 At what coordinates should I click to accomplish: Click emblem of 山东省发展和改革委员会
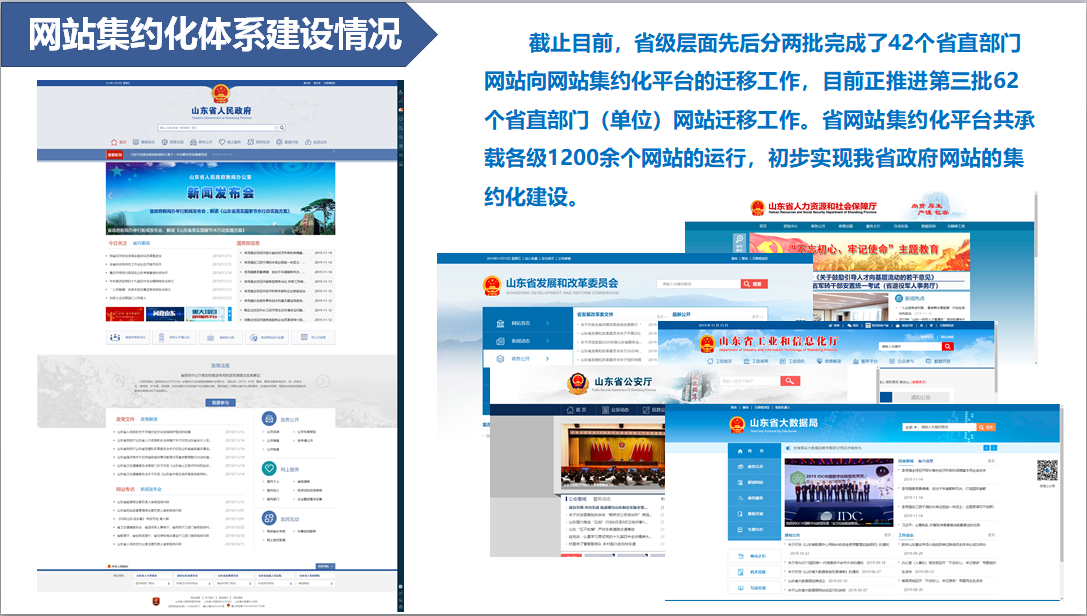[492, 285]
